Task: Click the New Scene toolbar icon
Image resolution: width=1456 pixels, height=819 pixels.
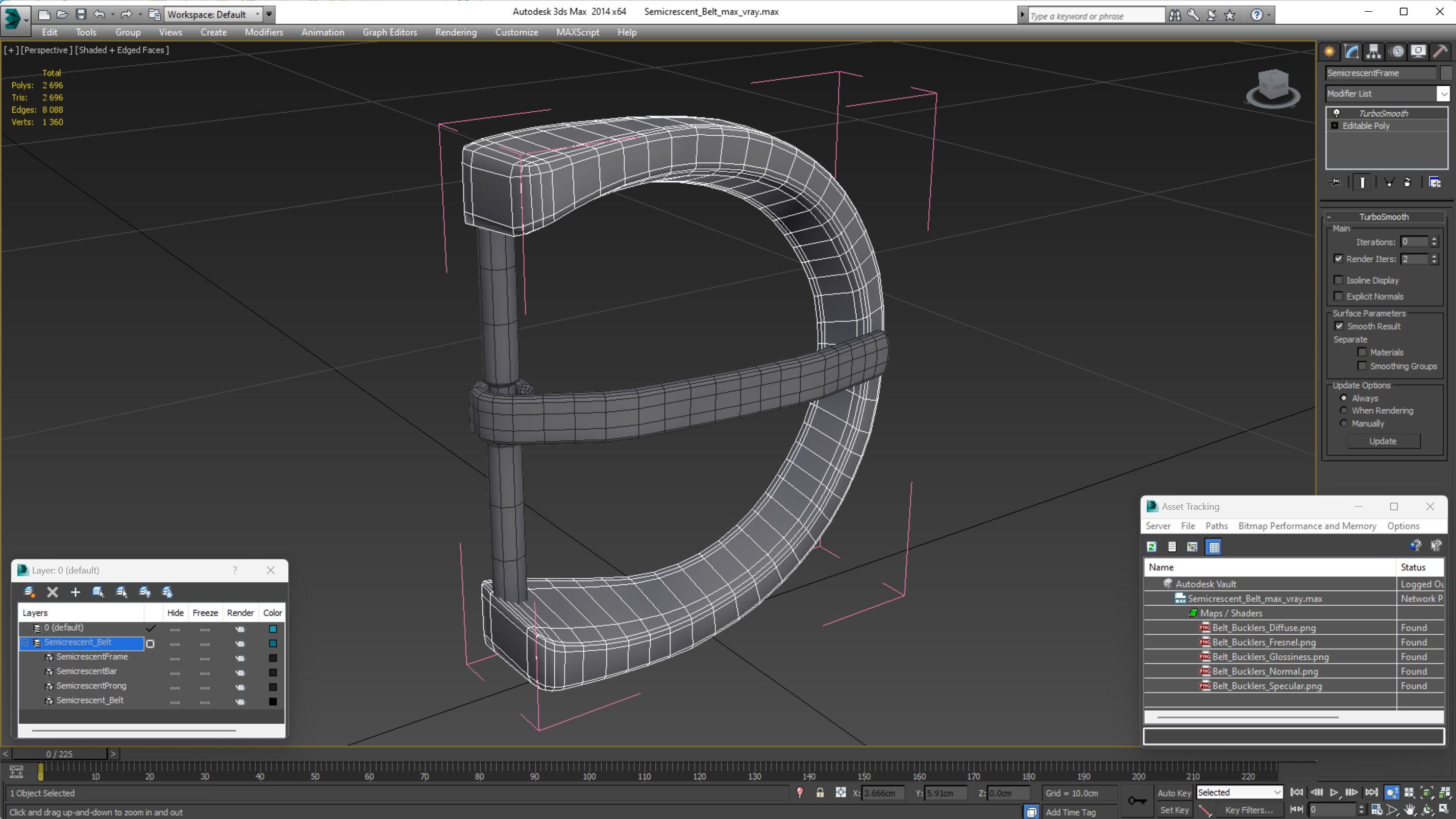Action: [x=43, y=14]
